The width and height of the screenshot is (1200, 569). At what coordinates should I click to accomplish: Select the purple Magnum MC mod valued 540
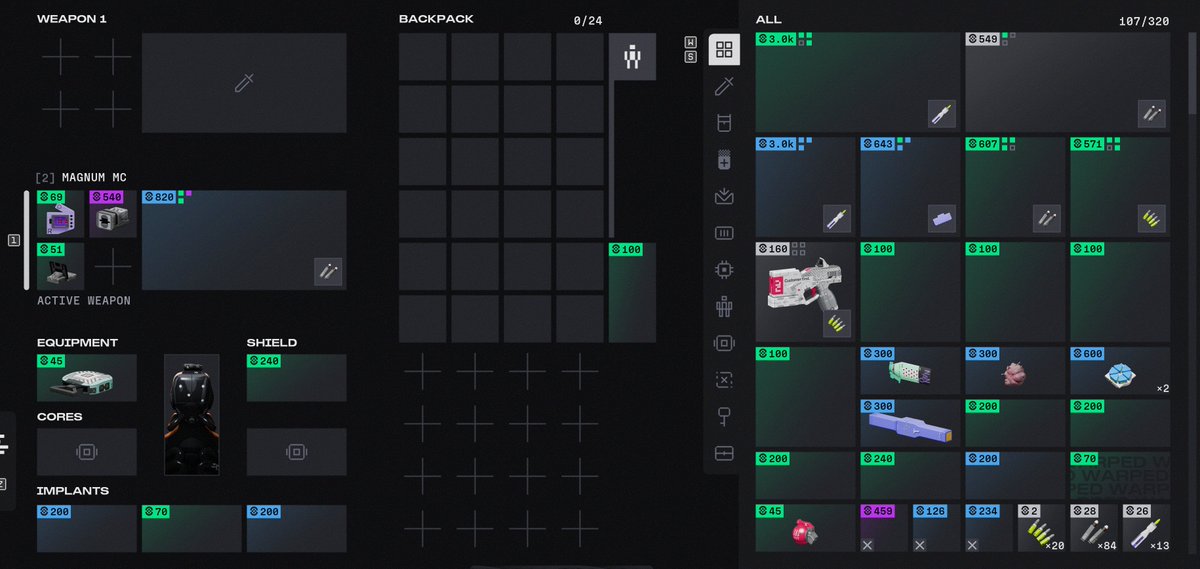tap(113, 214)
